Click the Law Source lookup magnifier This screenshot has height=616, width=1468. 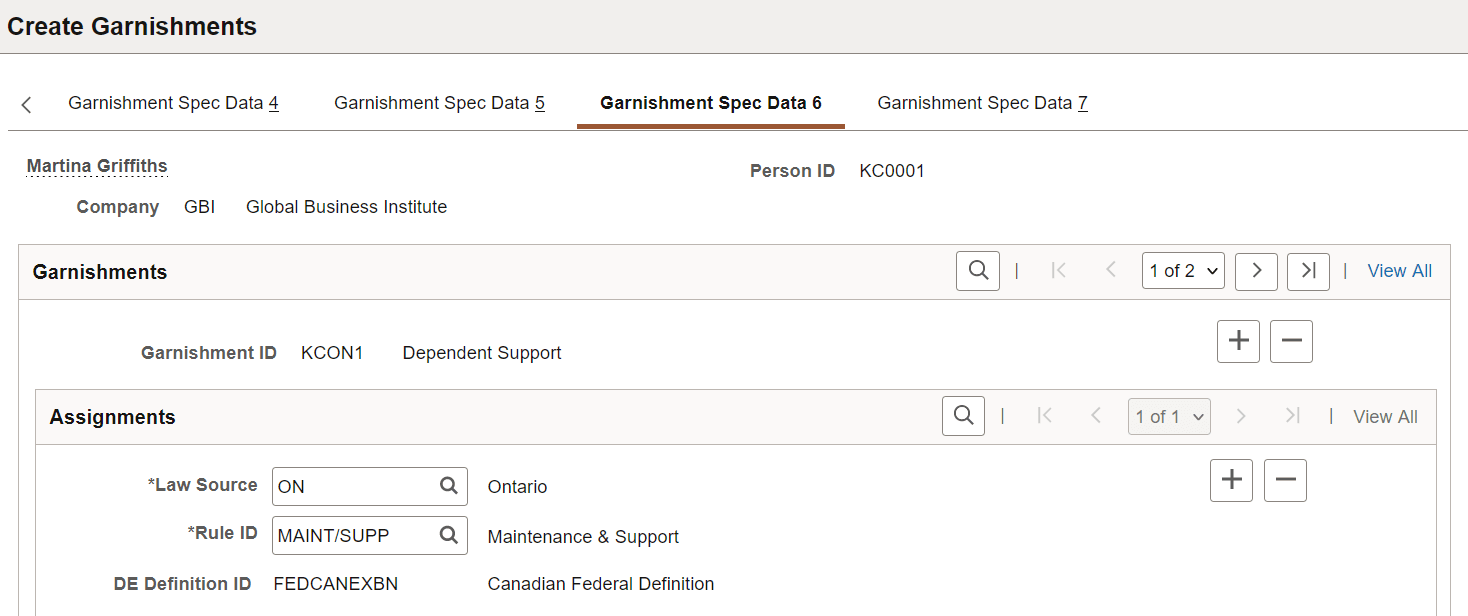pyautogui.click(x=448, y=486)
